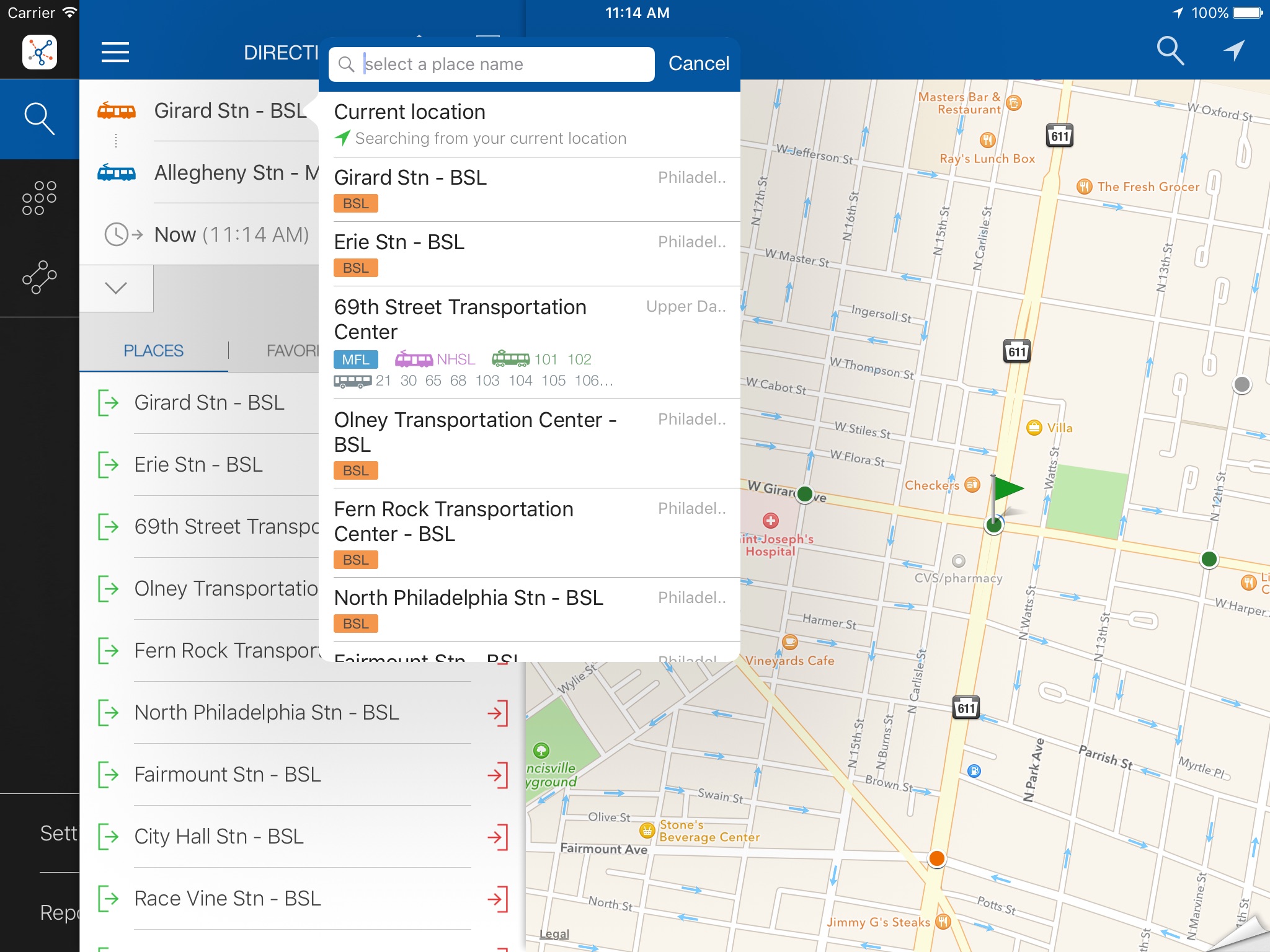1270x952 pixels.
Task: Tap the green flag map marker
Action: (x=1006, y=490)
